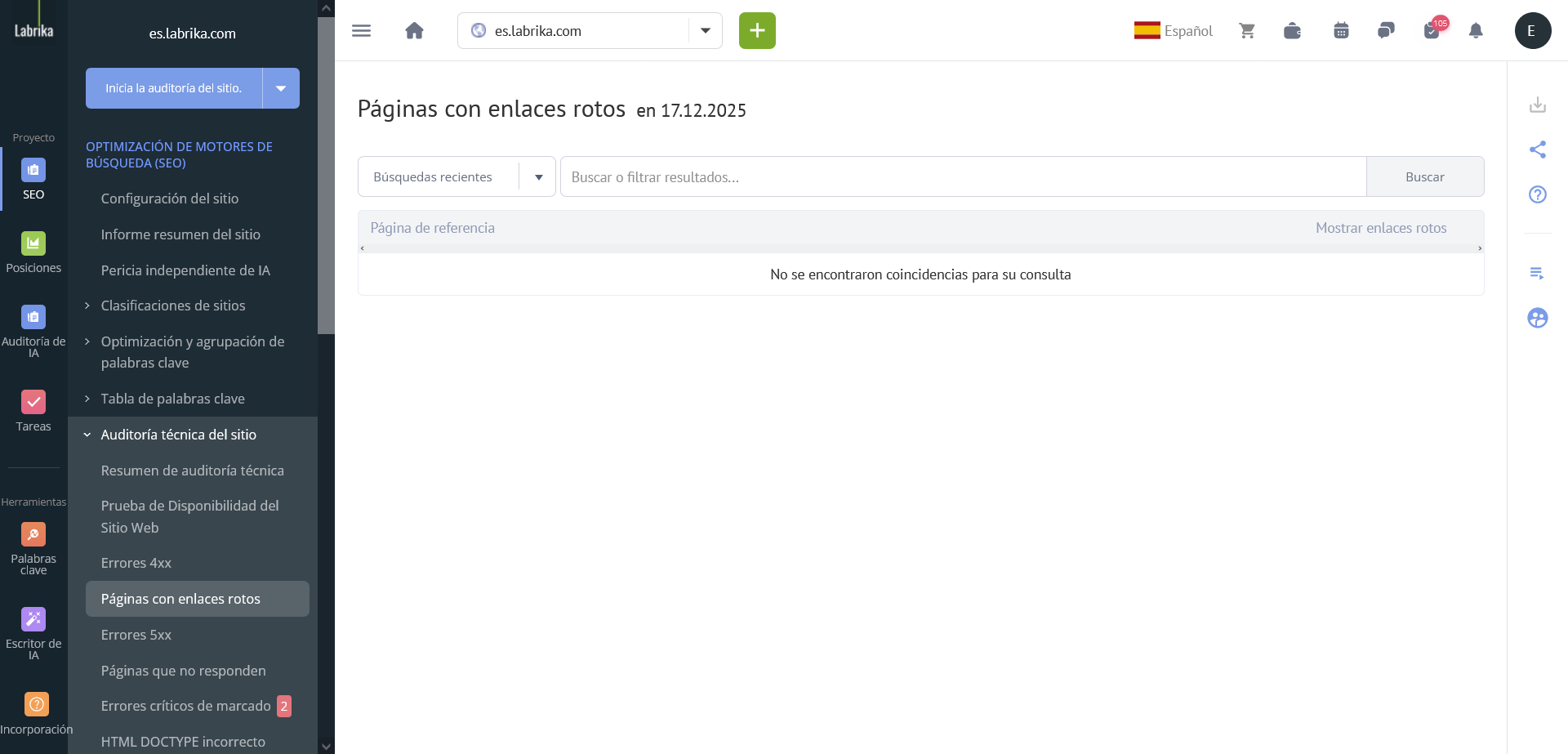Click sidebar scrollbar up arrow
1568x754 pixels.
tap(326, 8)
